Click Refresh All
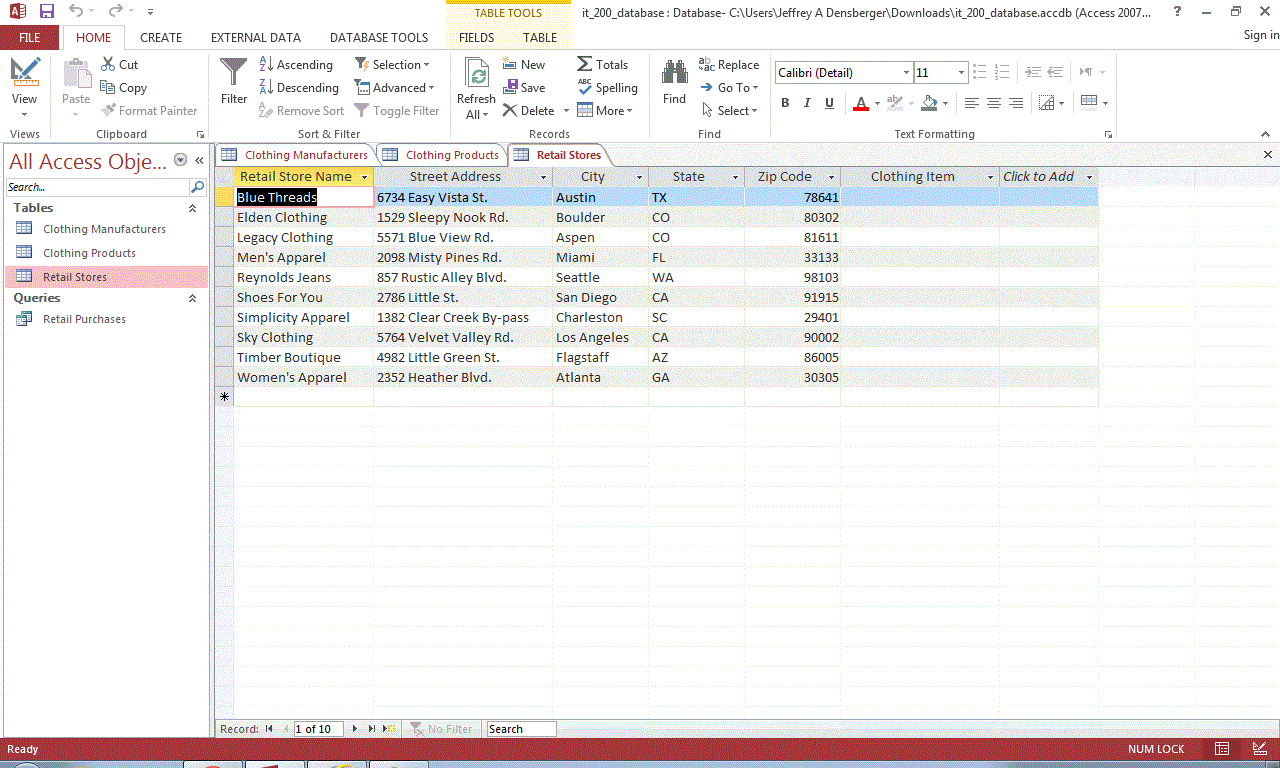Screen dimensions: 1280x768 coord(476,87)
